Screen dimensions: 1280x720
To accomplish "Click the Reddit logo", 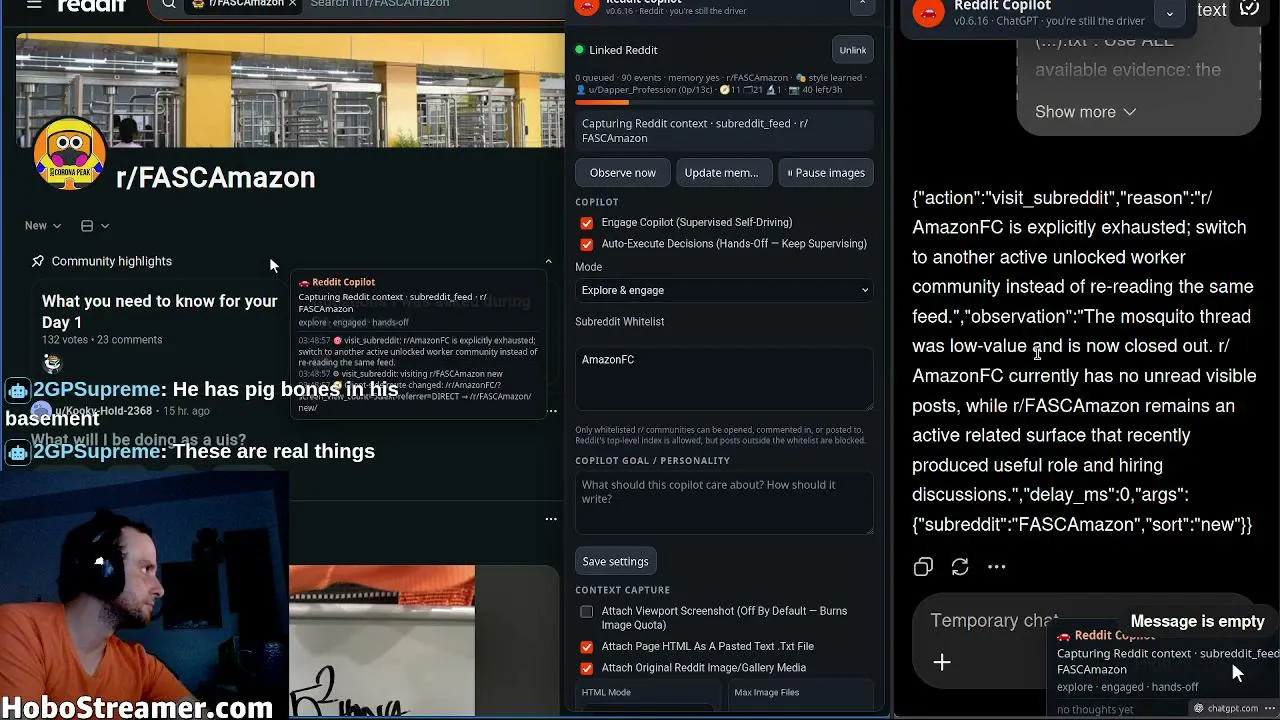I will point(92,5).
